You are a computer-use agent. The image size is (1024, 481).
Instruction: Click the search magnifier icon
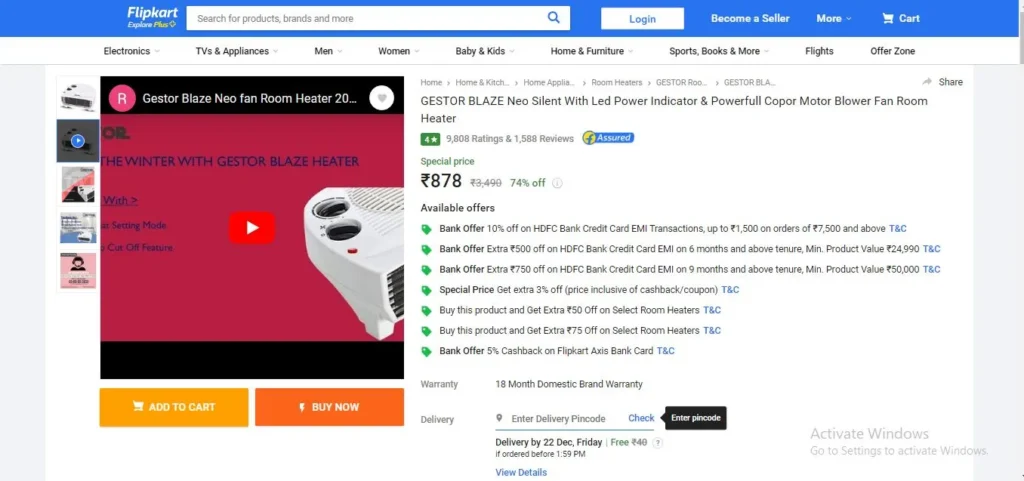(553, 18)
